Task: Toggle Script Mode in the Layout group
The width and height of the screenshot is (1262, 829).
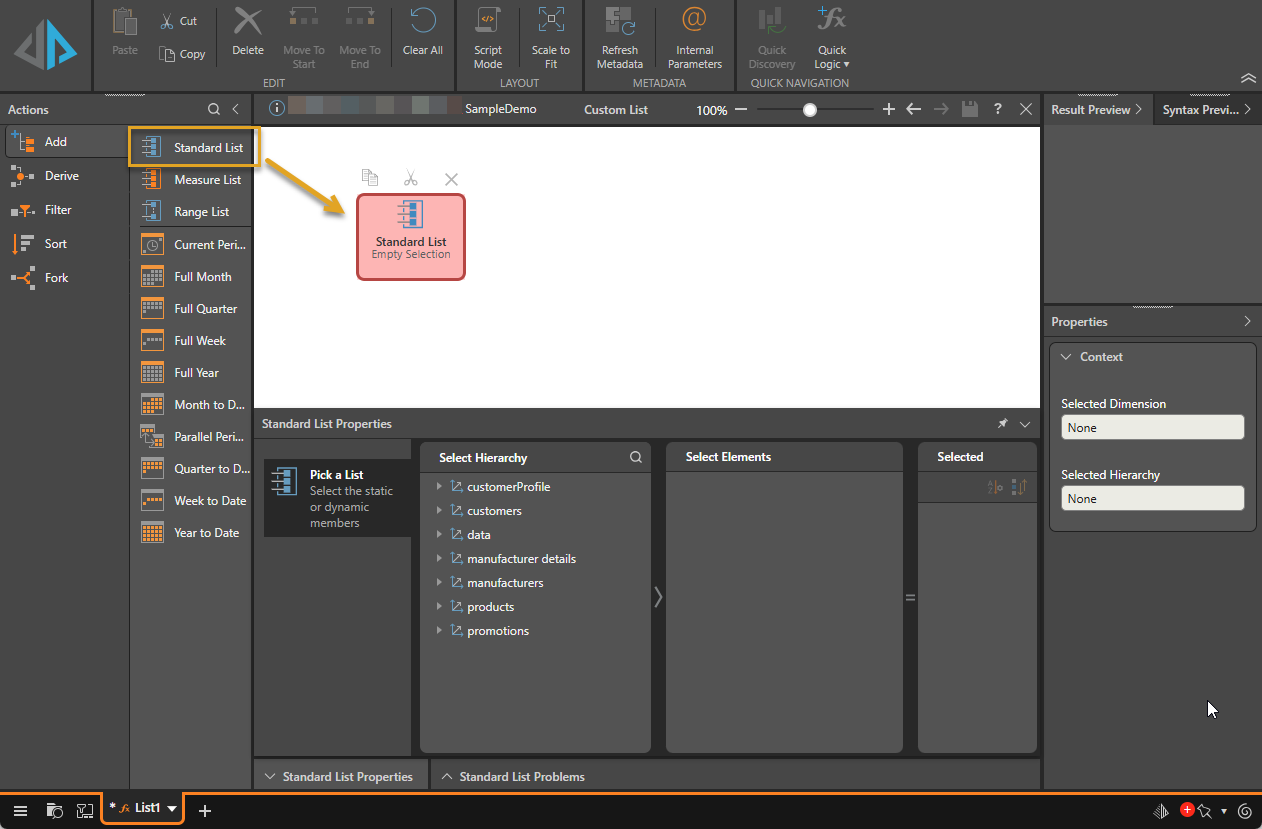Action: pyautogui.click(x=488, y=38)
